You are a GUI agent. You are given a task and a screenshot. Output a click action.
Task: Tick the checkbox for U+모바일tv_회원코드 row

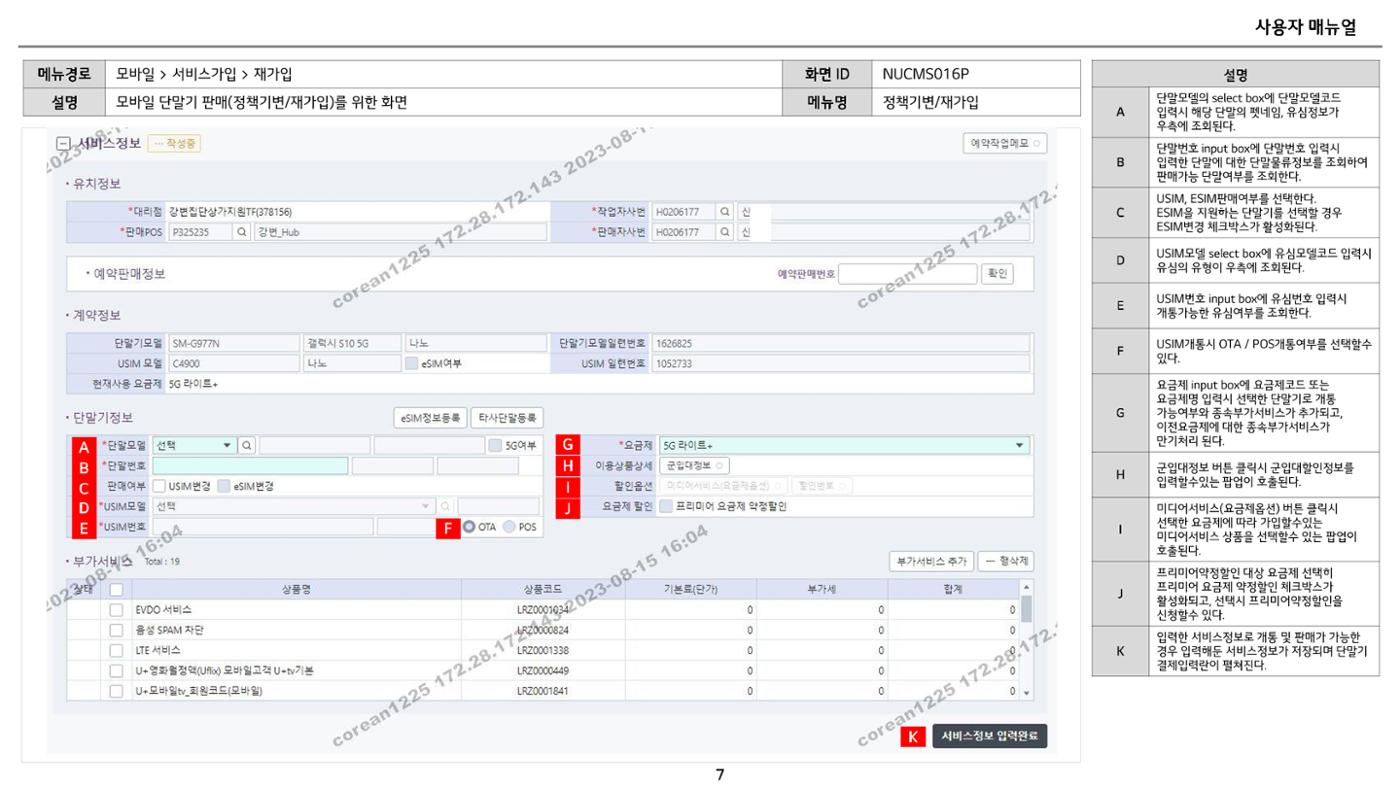tap(116, 691)
